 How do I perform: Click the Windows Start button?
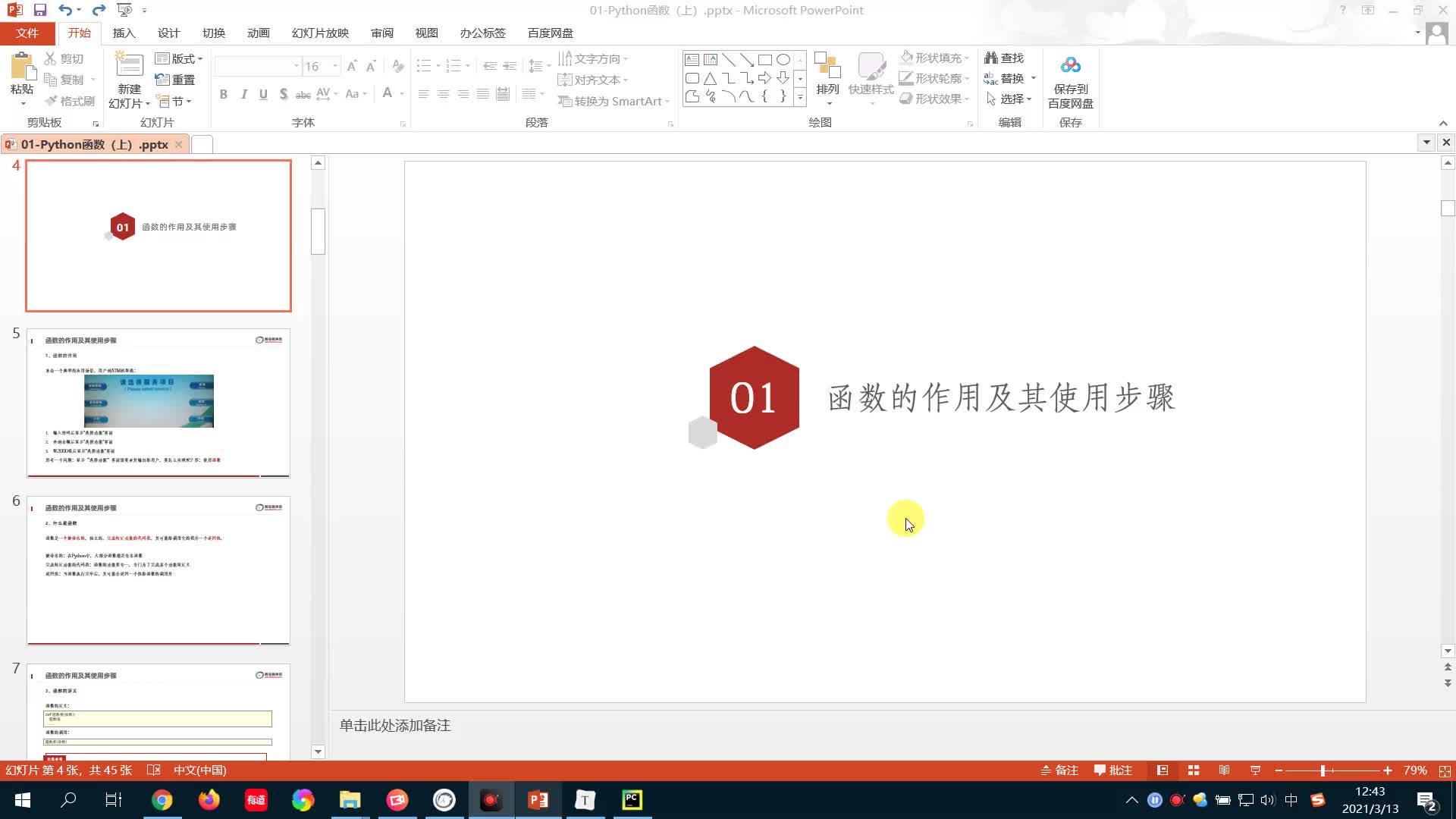point(22,800)
